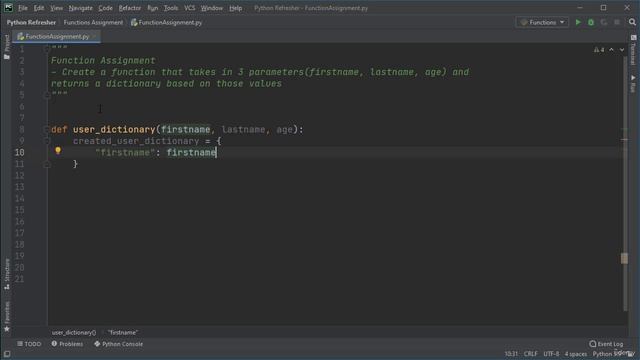Open the Favorites tool window star button
The height and width of the screenshot is (360, 640).
click(7, 317)
